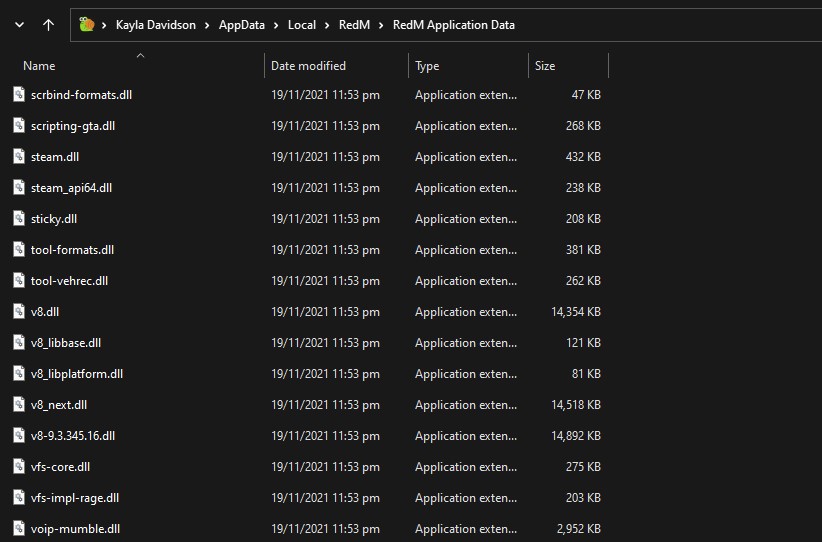Image resolution: width=822 pixels, height=542 pixels.
Task: Click the snail folder icon in address bar
Action: (86, 24)
